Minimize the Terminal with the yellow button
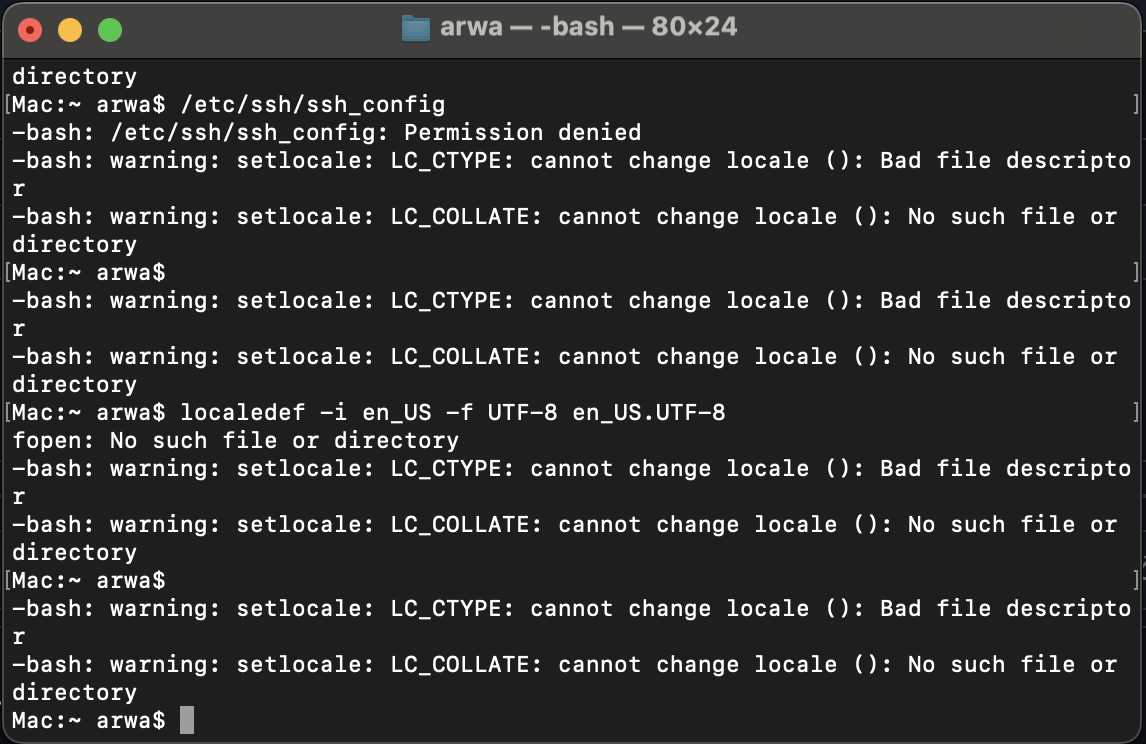 (70, 30)
